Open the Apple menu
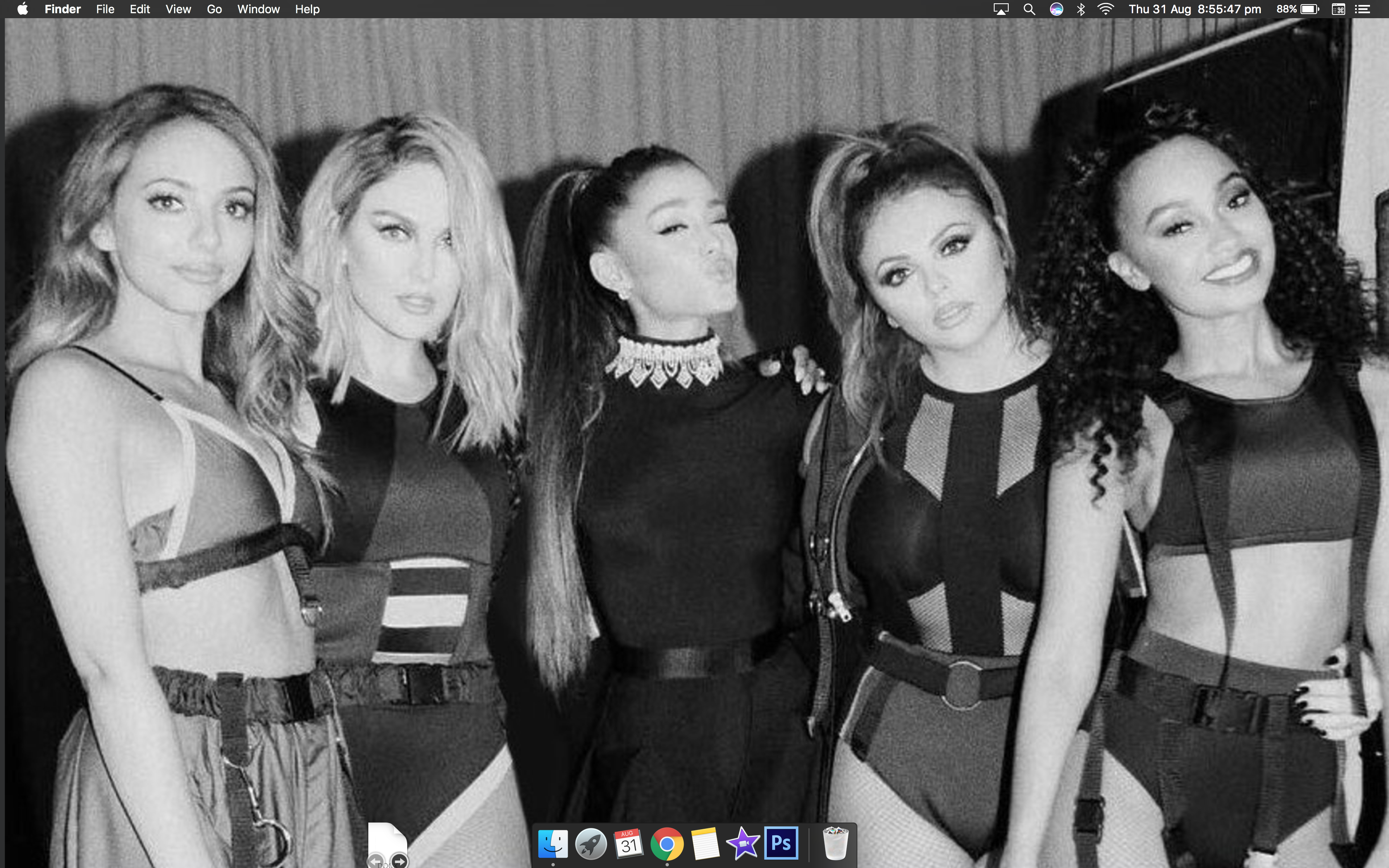Image resolution: width=1389 pixels, height=868 pixels. click(x=22, y=9)
